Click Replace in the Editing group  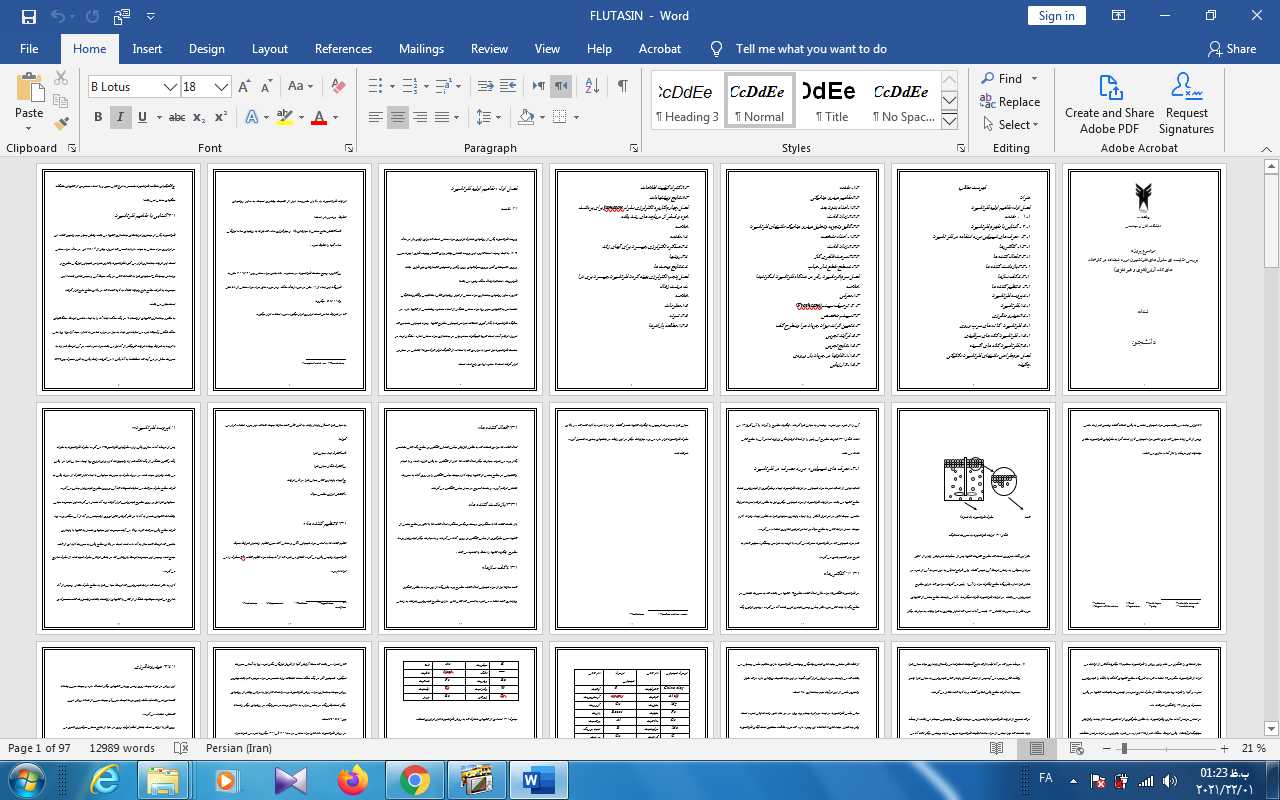tap(1010, 102)
